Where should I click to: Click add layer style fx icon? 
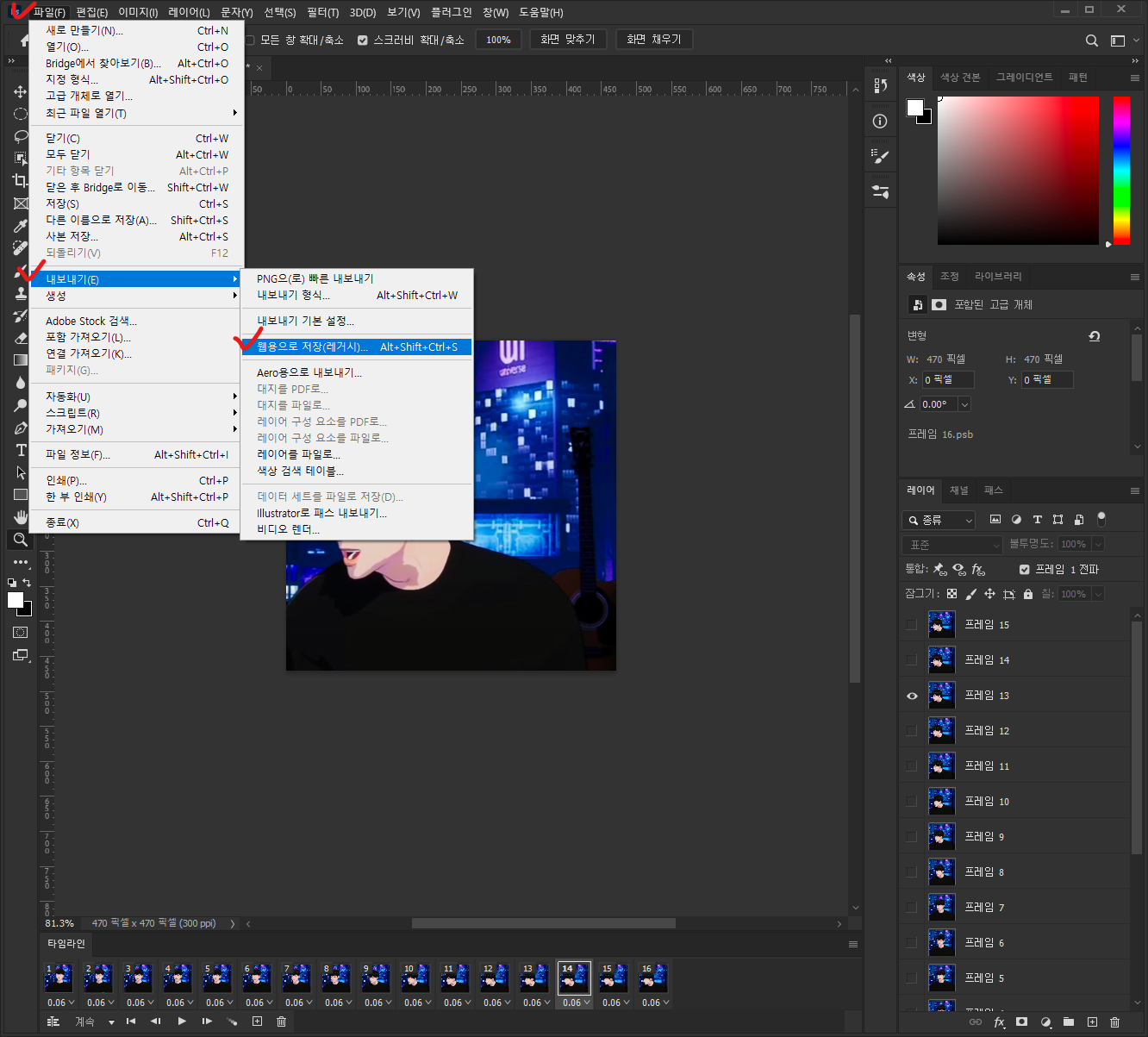(x=999, y=1022)
